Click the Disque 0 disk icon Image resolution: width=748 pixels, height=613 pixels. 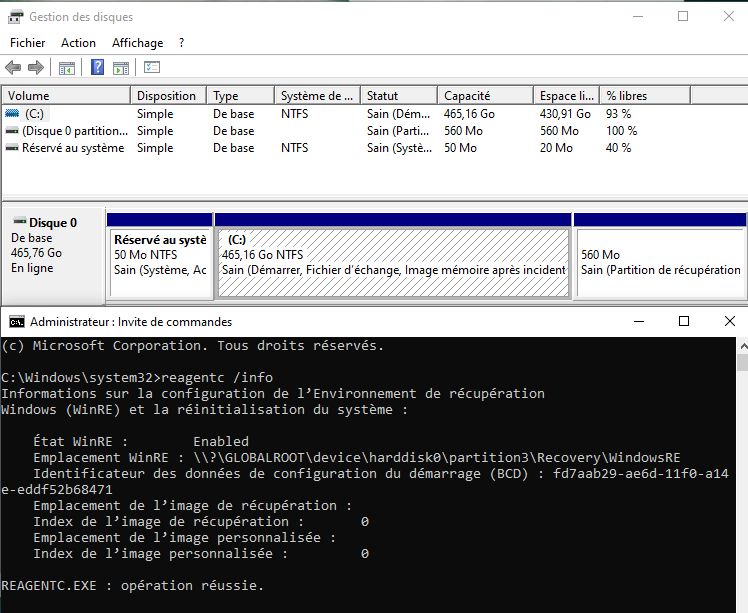[x=20, y=221]
